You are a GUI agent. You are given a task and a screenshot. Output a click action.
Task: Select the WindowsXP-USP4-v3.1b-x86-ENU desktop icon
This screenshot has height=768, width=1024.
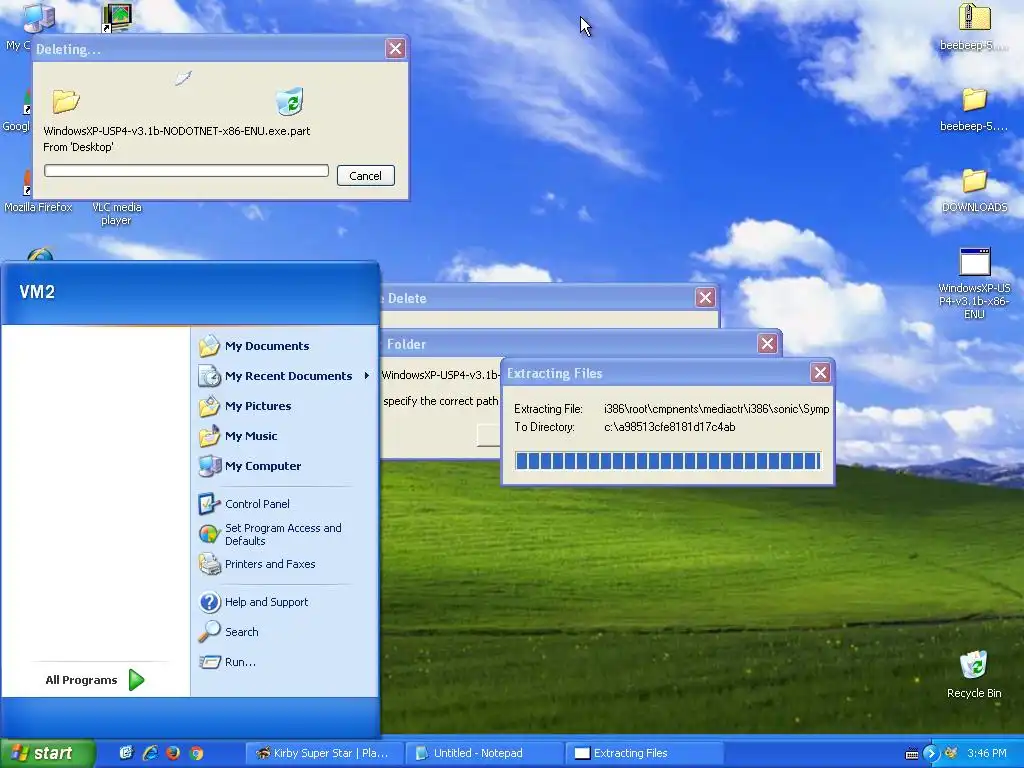click(x=974, y=282)
